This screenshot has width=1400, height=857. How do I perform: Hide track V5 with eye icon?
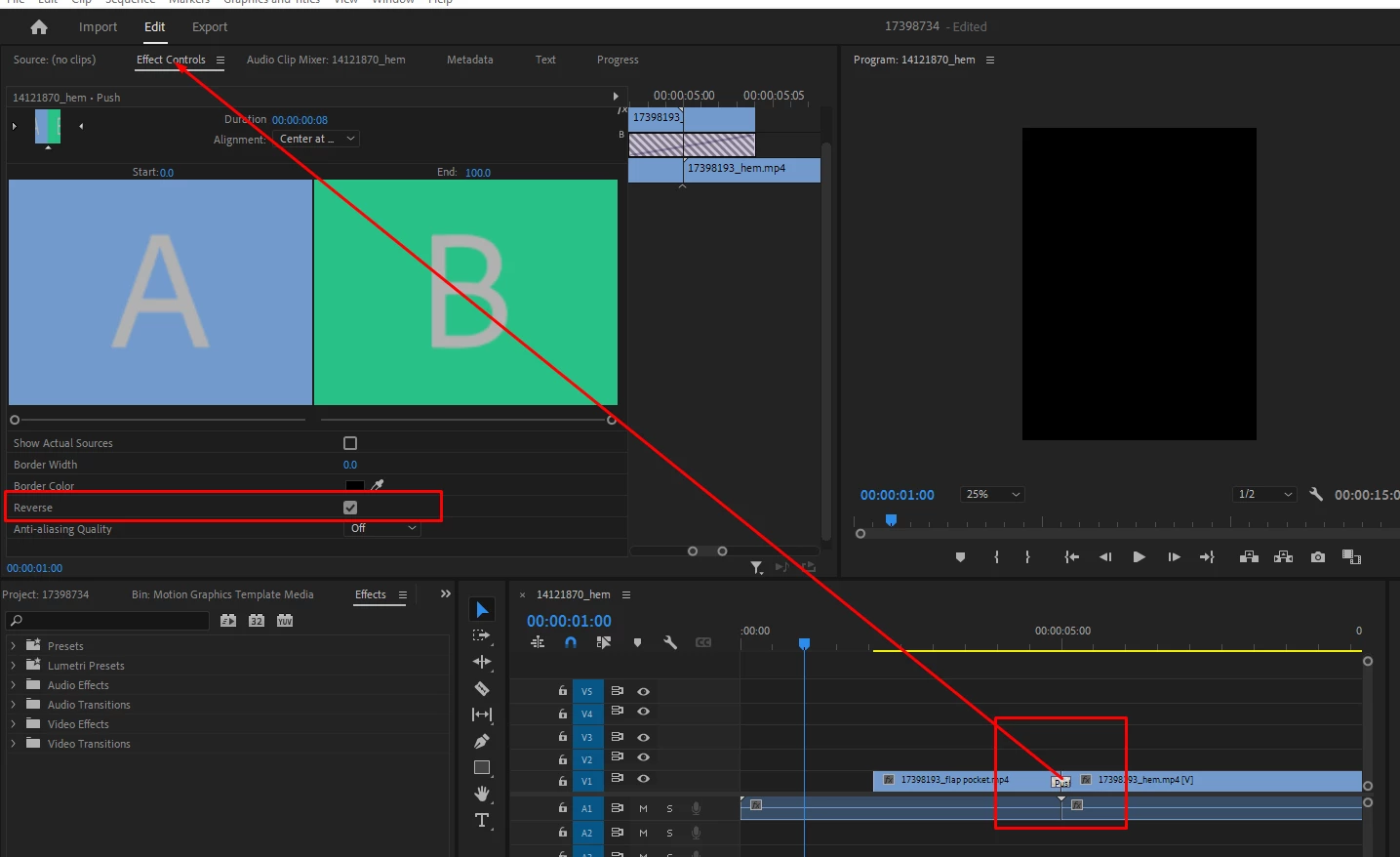point(643,691)
